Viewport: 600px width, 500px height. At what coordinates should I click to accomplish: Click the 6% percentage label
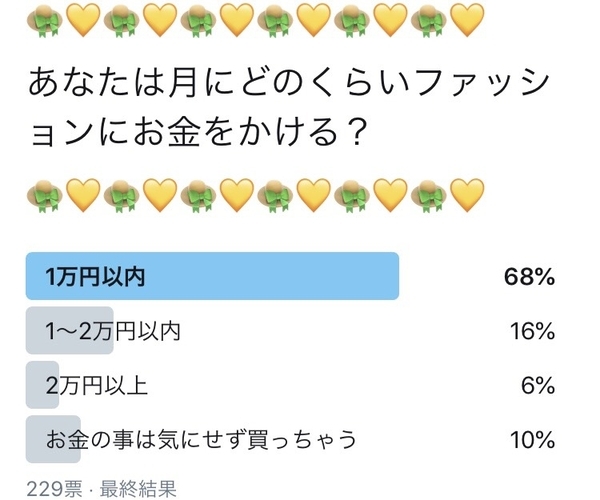click(x=537, y=385)
